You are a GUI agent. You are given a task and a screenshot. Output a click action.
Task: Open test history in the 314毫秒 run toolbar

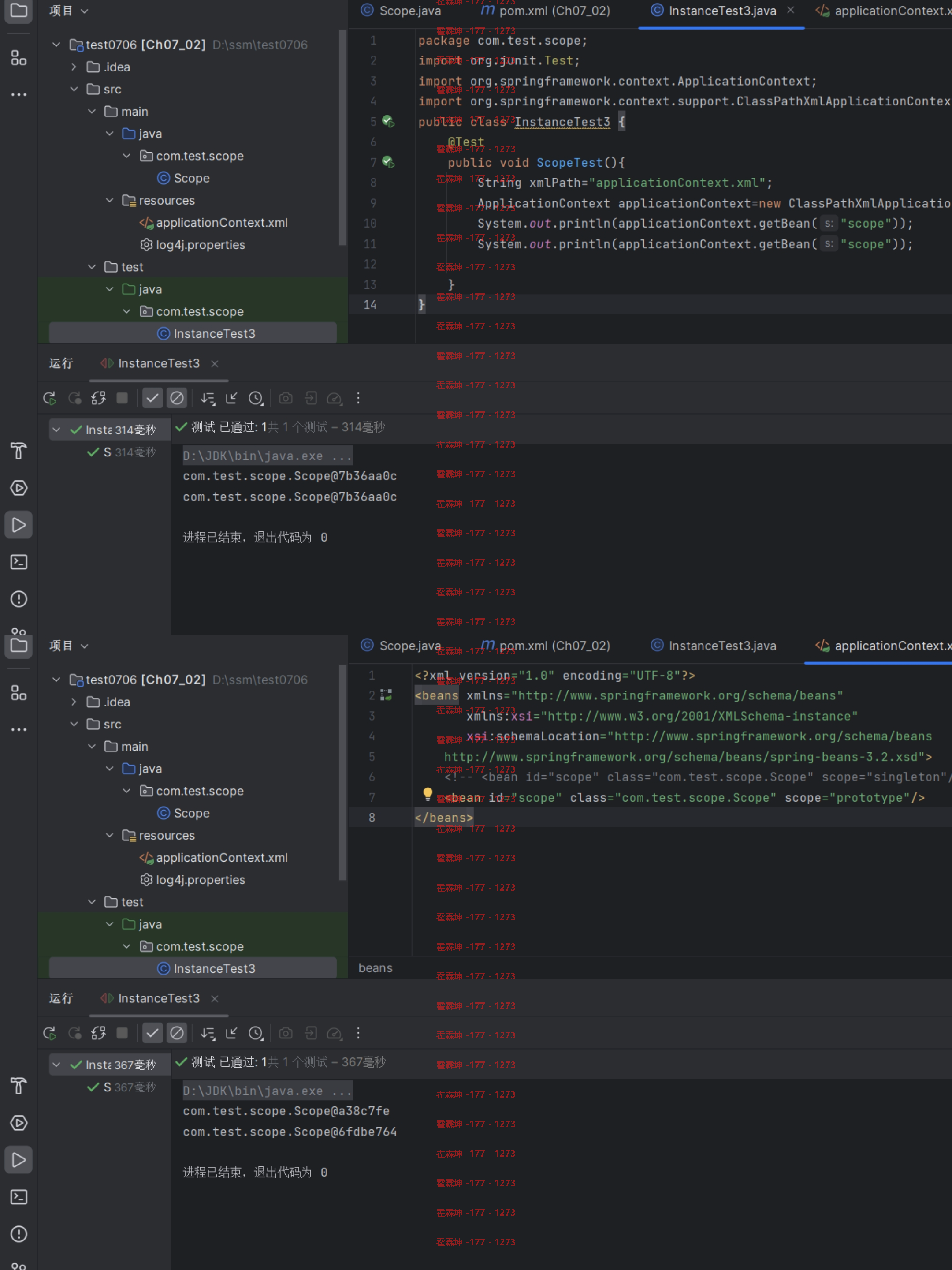256,398
